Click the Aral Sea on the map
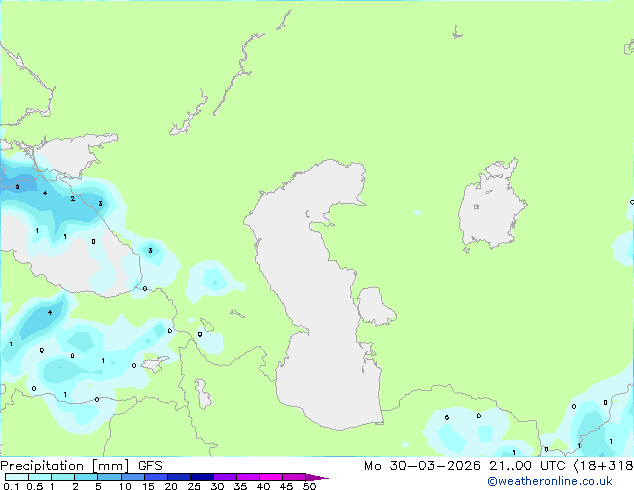The width and height of the screenshot is (634, 490). tap(491, 206)
